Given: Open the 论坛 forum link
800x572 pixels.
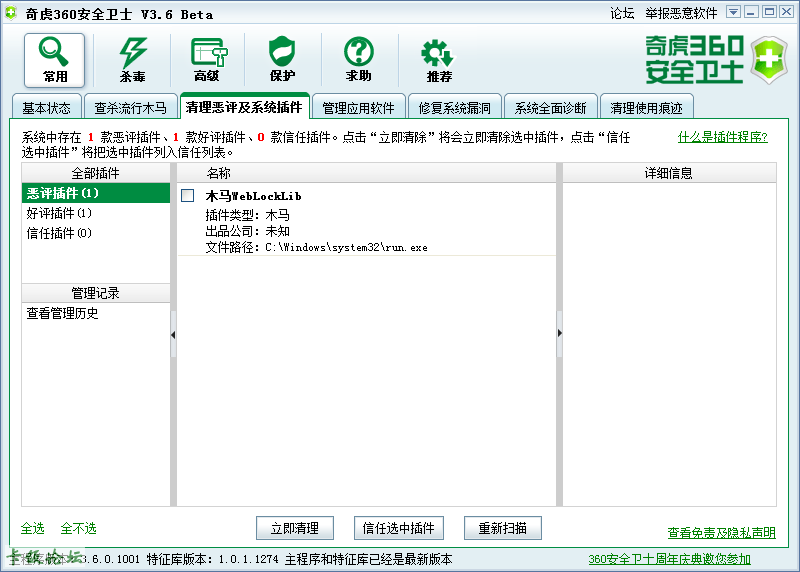Looking at the screenshot, I should [x=622, y=13].
